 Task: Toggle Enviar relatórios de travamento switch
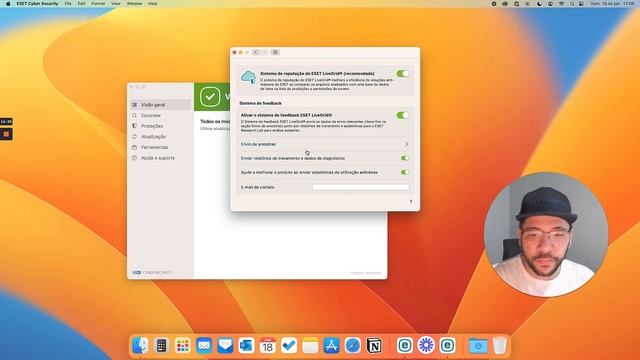tap(404, 158)
